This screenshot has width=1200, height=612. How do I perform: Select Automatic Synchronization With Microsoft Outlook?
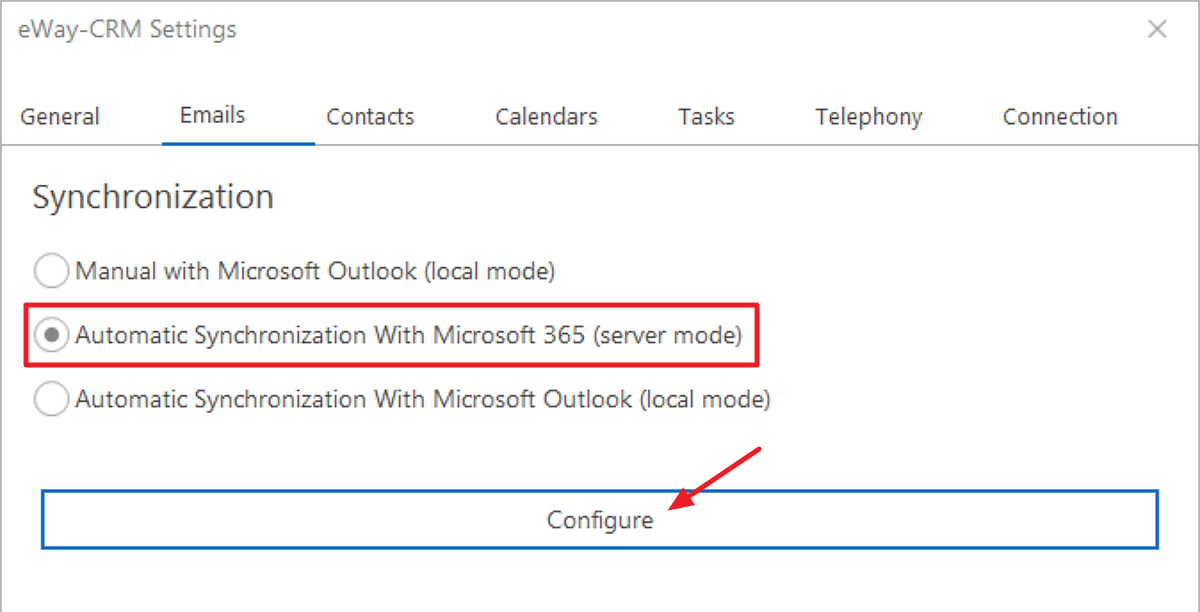click(402, 400)
